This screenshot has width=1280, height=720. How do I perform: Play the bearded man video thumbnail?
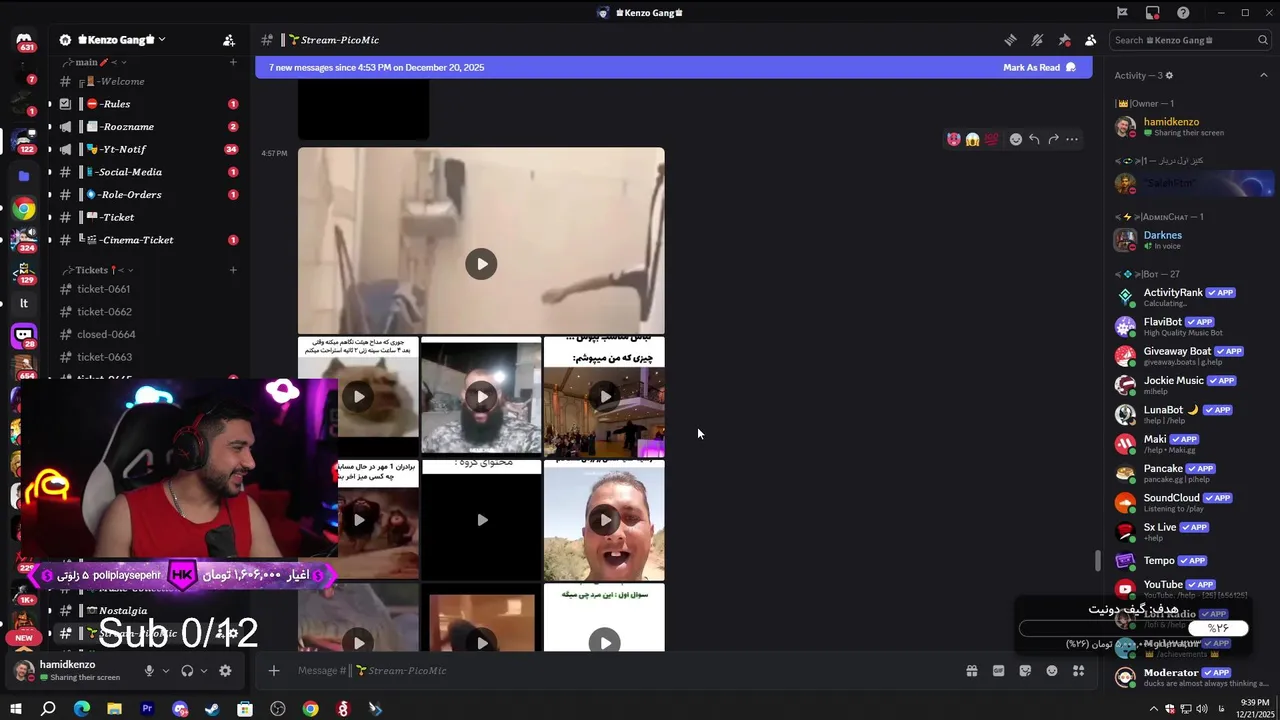481,397
